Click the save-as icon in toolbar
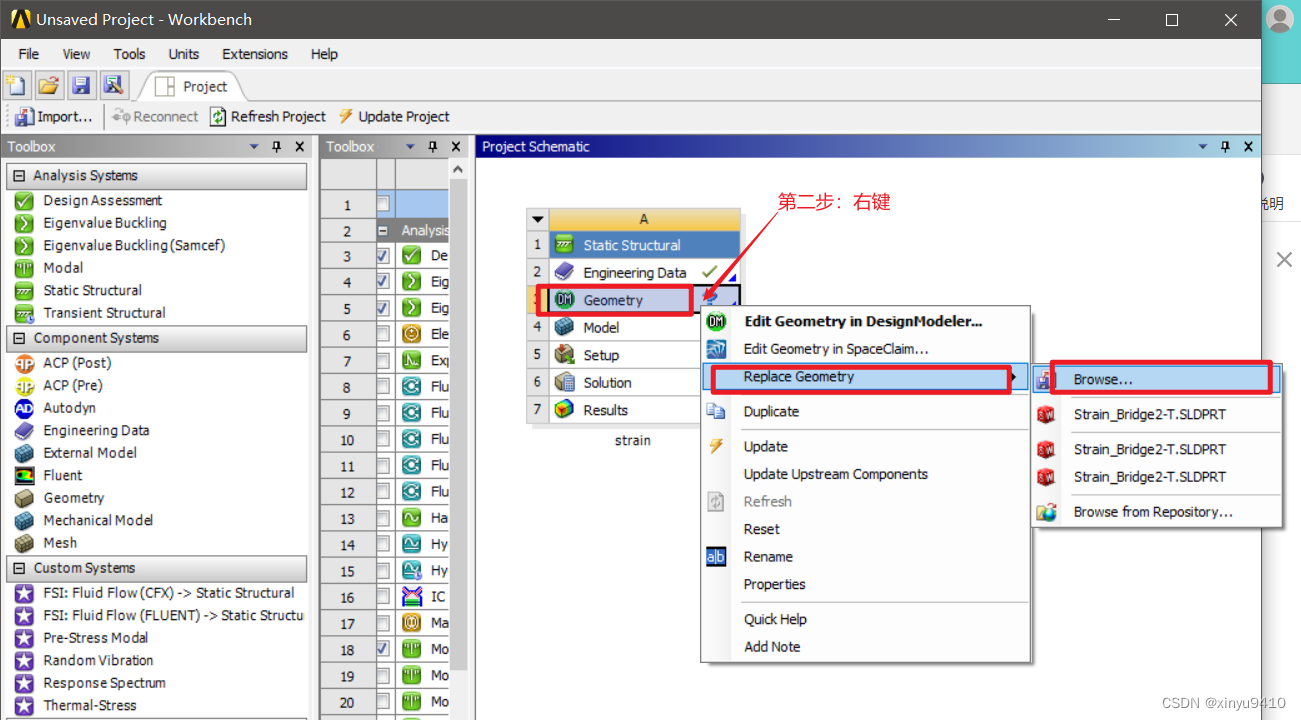The height and width of the screenshot is (720, 1301). tap(113, 86)
